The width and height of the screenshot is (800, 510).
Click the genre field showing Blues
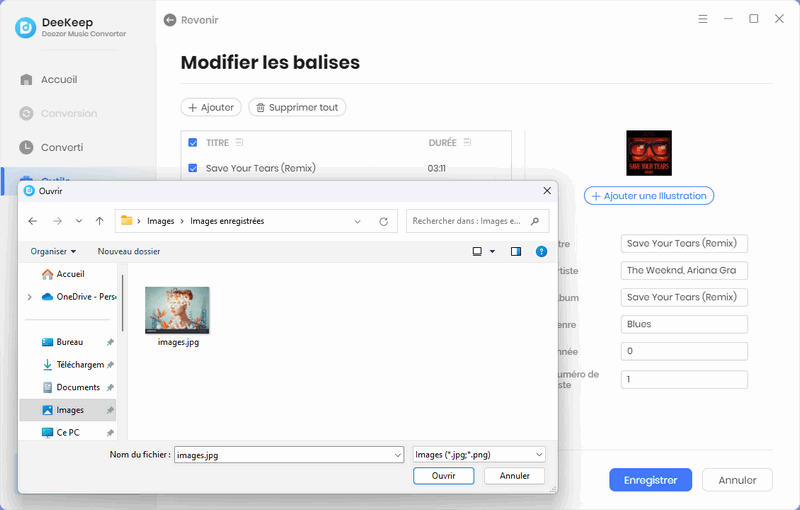click(684, 324)
